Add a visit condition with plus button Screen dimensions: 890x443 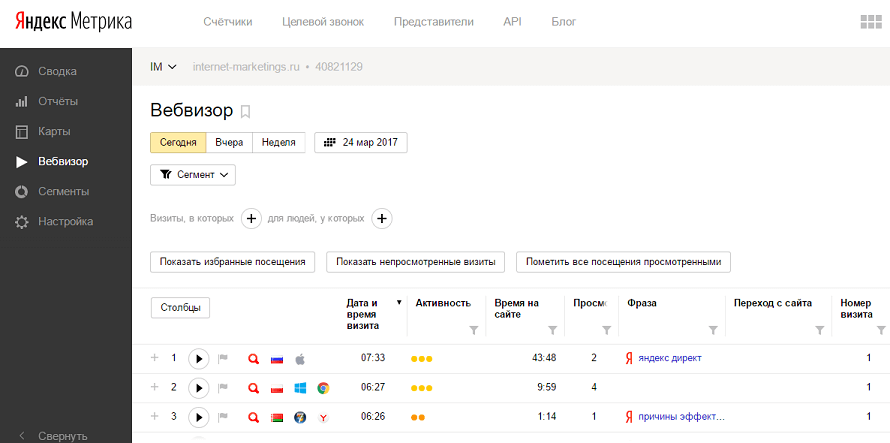point(251,218)
